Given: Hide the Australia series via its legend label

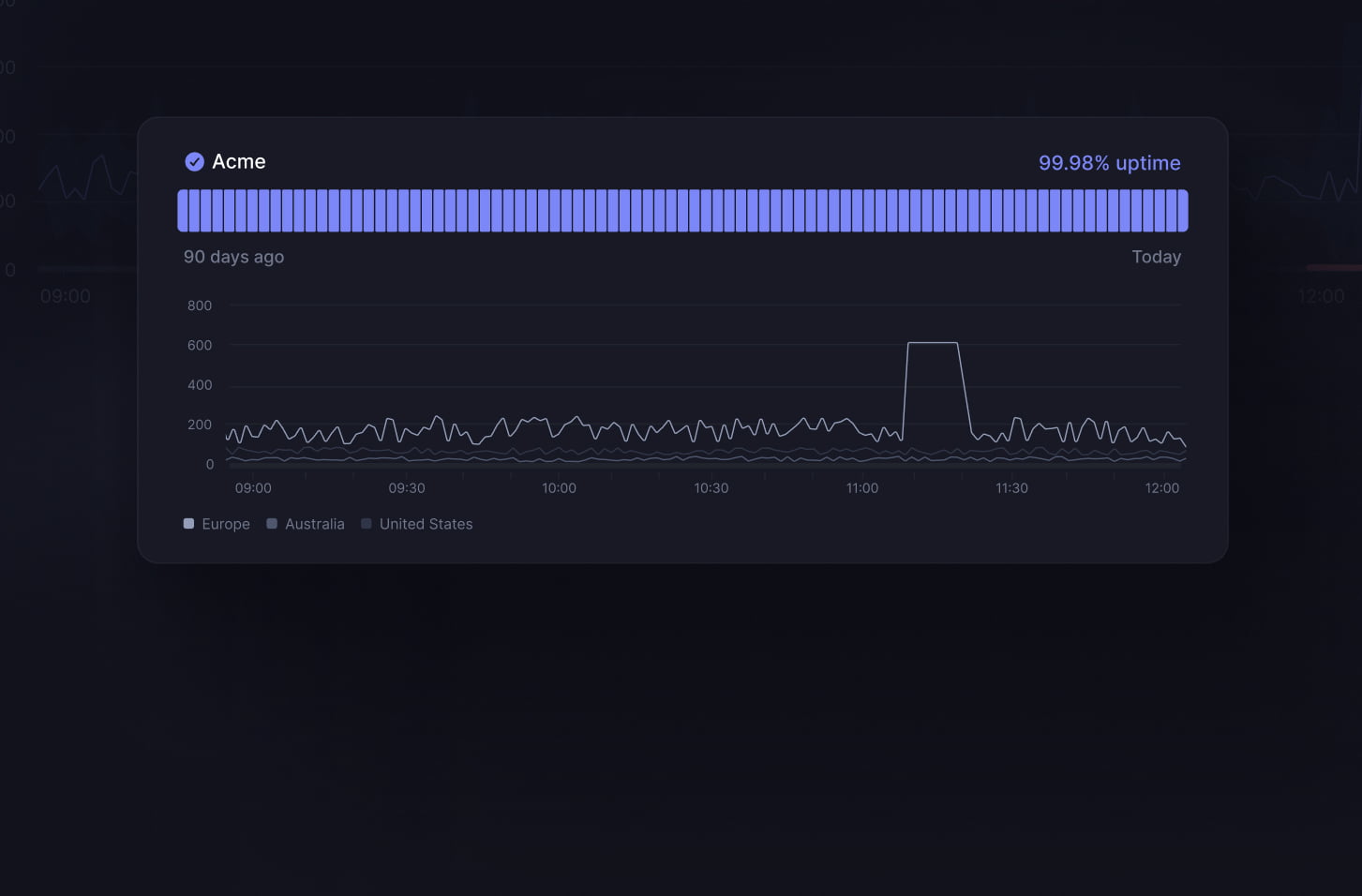Looking at the screenshot, I should (x=314, y=524).
